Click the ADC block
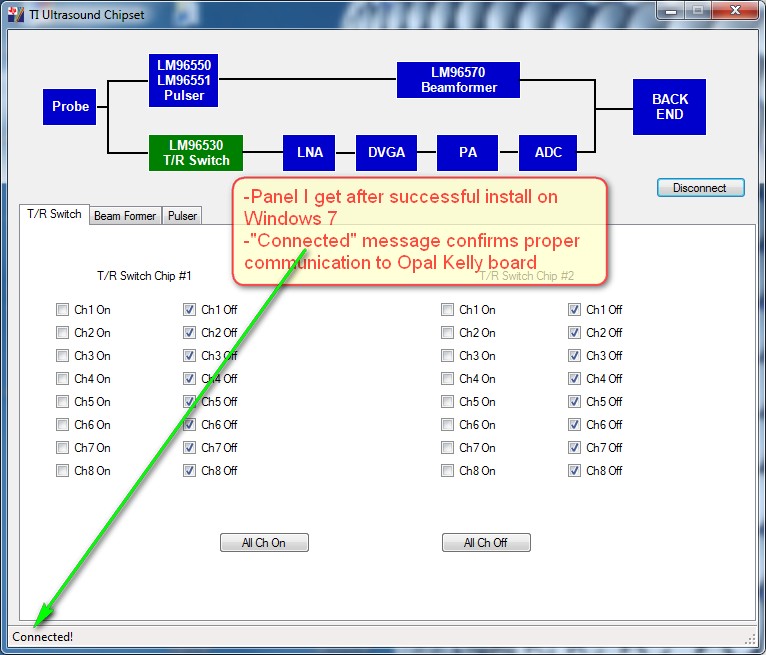Viewport: 766px width, 655px height. coord(548,152)
